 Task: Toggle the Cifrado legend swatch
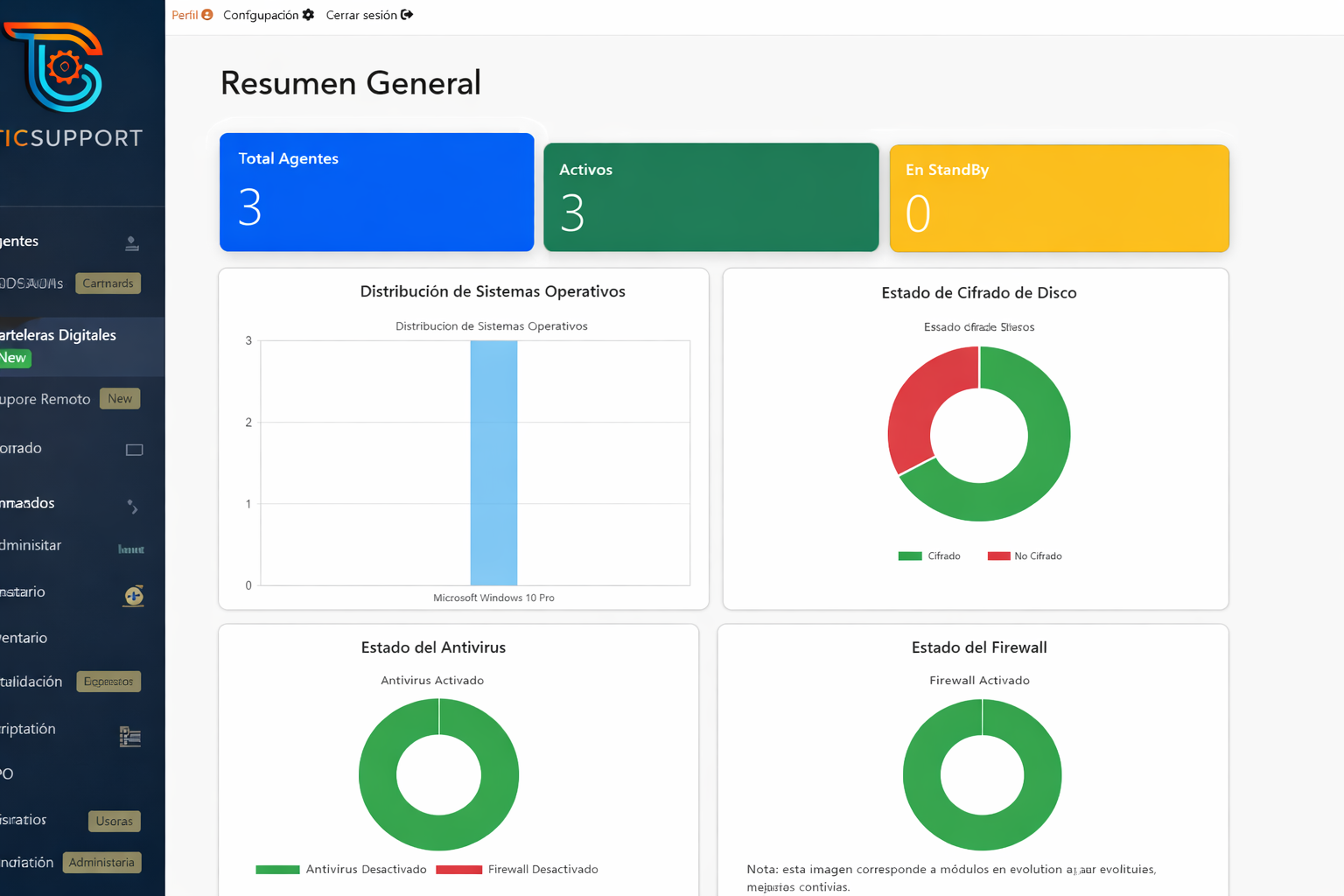pyautogui.click(x=910, y=556)
